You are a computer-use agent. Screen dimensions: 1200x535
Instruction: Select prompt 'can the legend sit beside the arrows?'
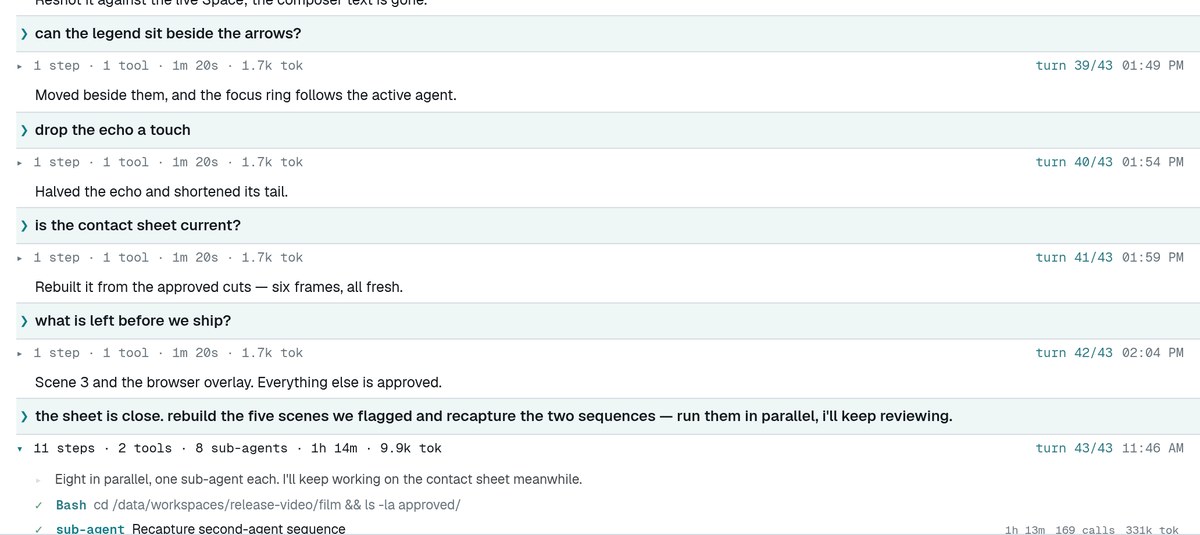click(168, 34)
